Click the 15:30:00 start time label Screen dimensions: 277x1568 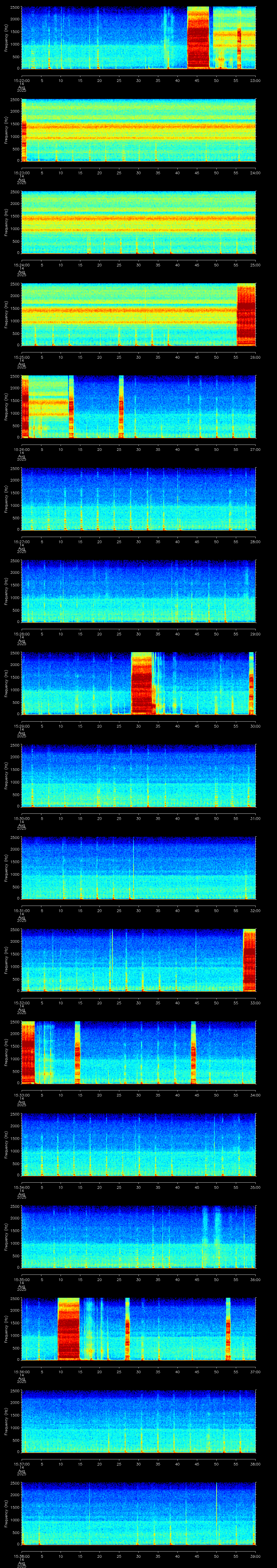pos(21,818)
